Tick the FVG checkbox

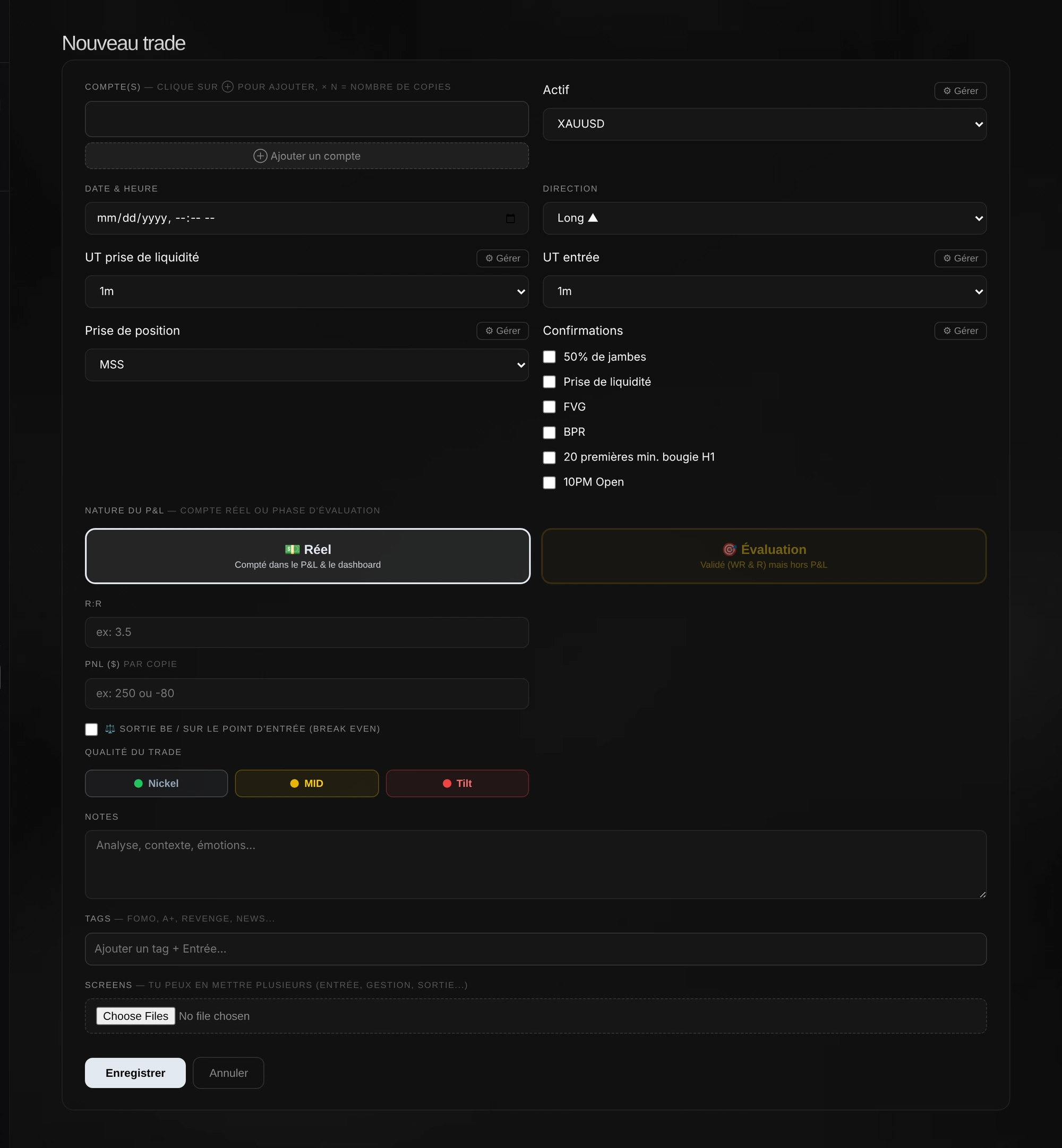550,407
